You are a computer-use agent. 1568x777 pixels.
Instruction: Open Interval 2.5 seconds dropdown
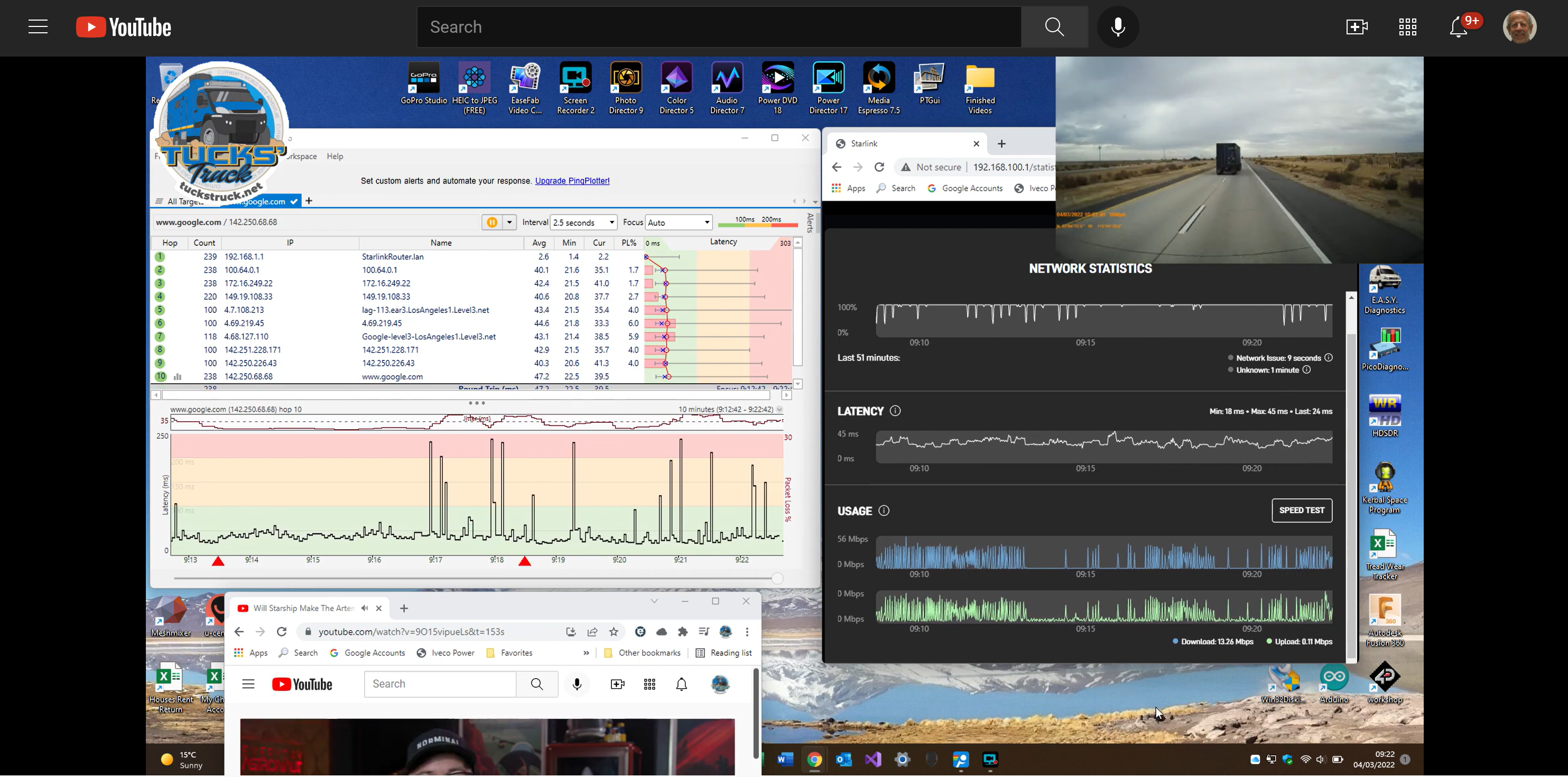583,222
